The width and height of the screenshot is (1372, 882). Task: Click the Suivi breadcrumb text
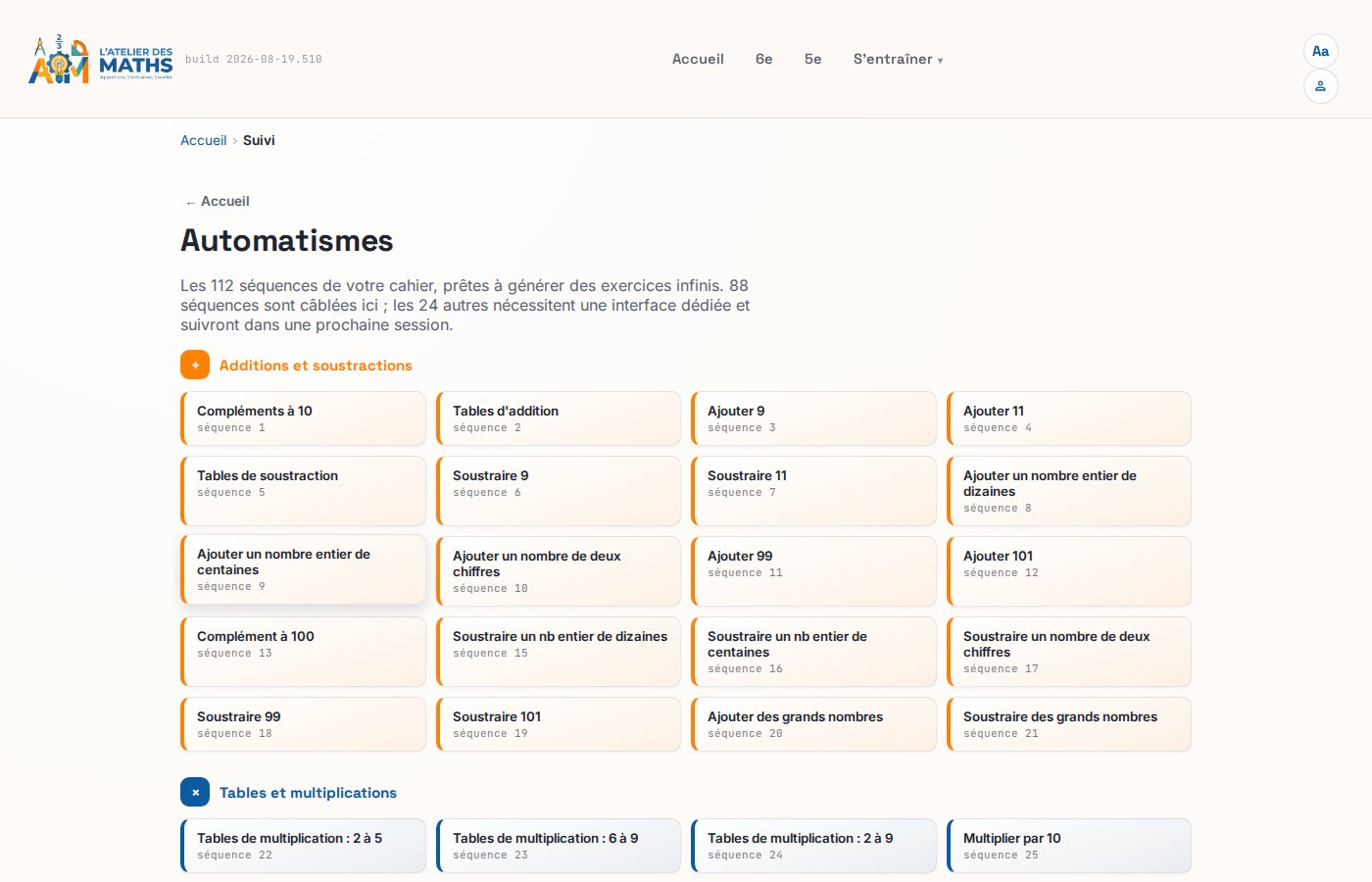(259, 140)
